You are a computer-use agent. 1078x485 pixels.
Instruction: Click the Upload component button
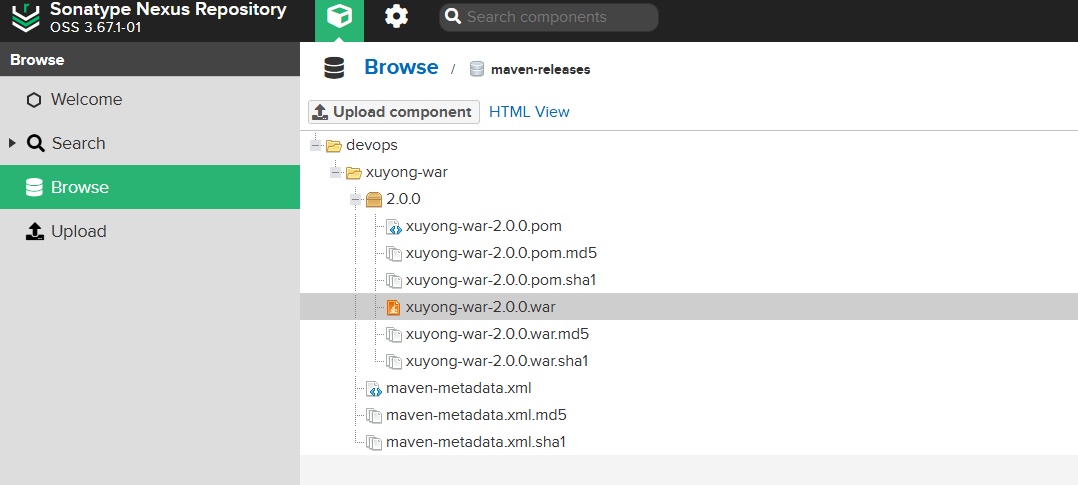coord(393,112)
